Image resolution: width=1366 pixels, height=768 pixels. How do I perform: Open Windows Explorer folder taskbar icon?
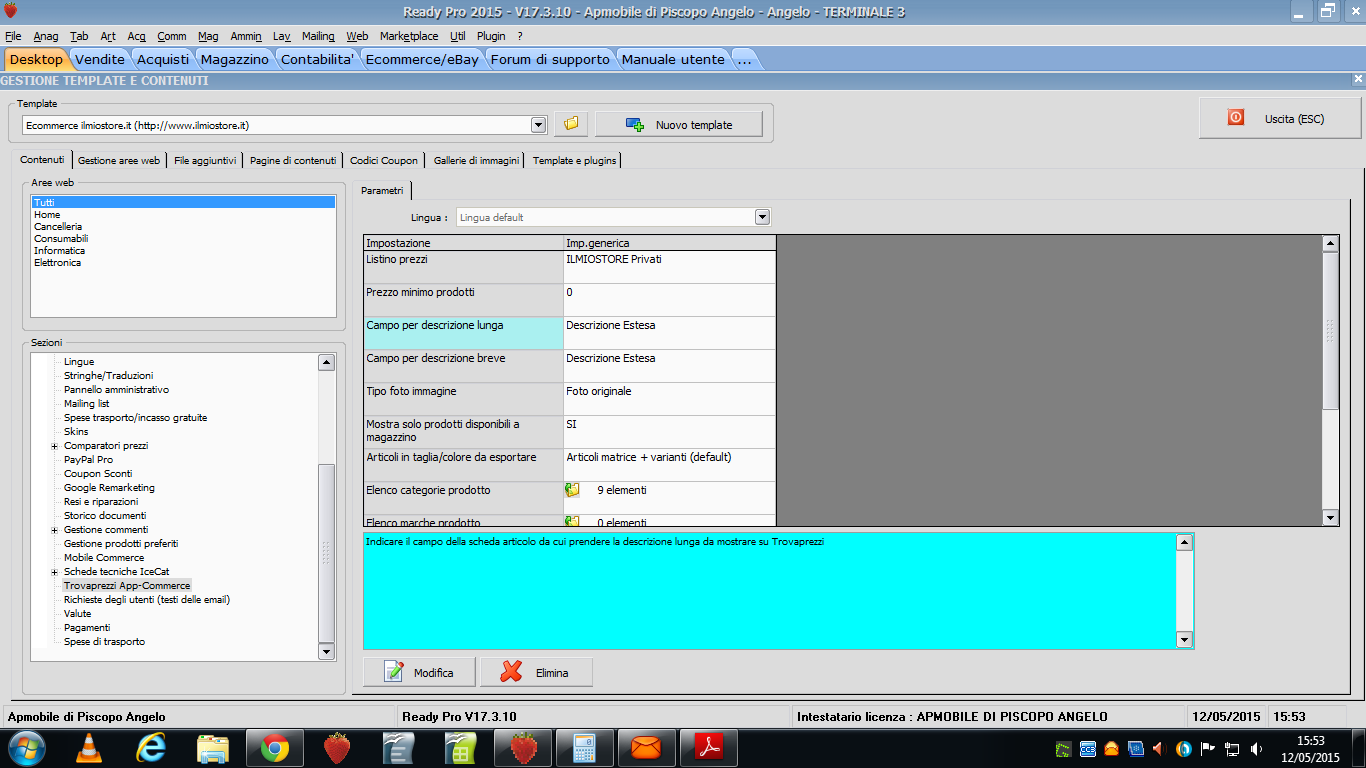coord(213,748)
